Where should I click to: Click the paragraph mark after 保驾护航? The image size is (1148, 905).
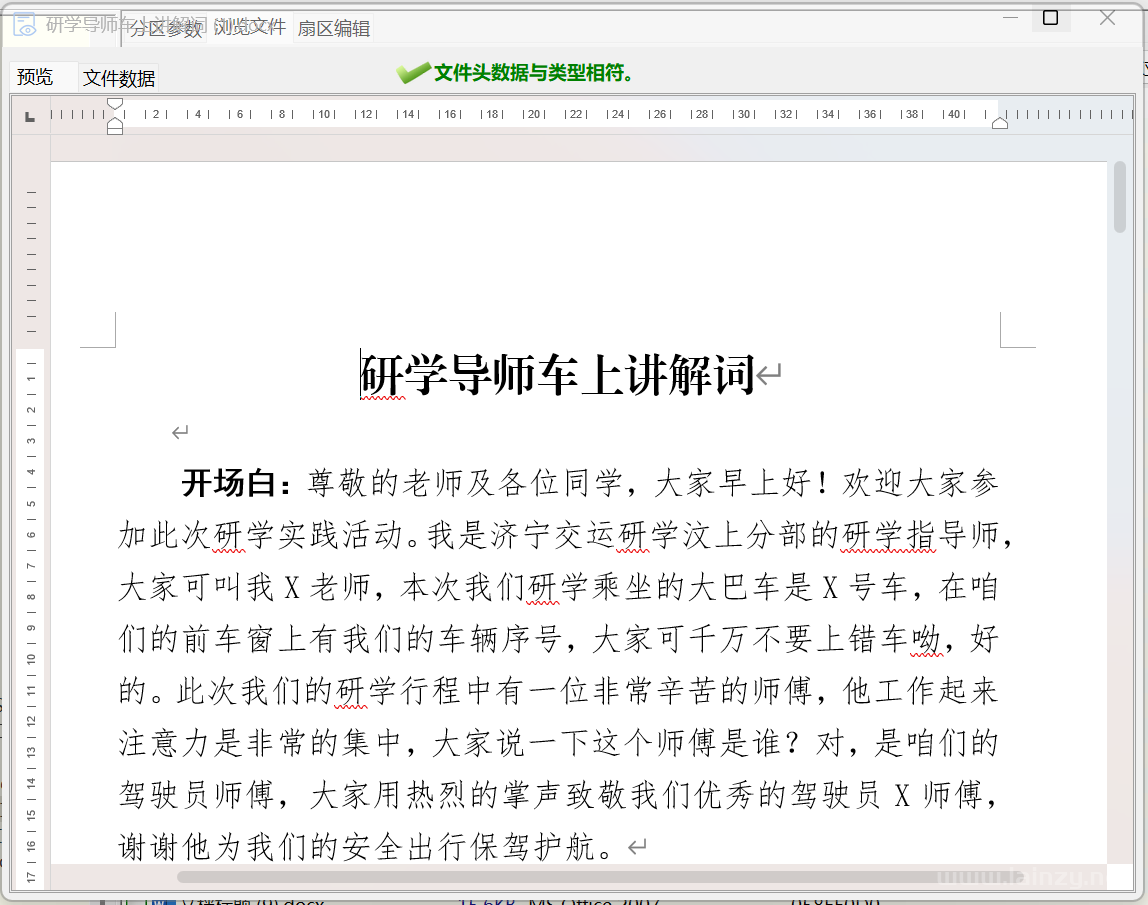tap(635, 845)
